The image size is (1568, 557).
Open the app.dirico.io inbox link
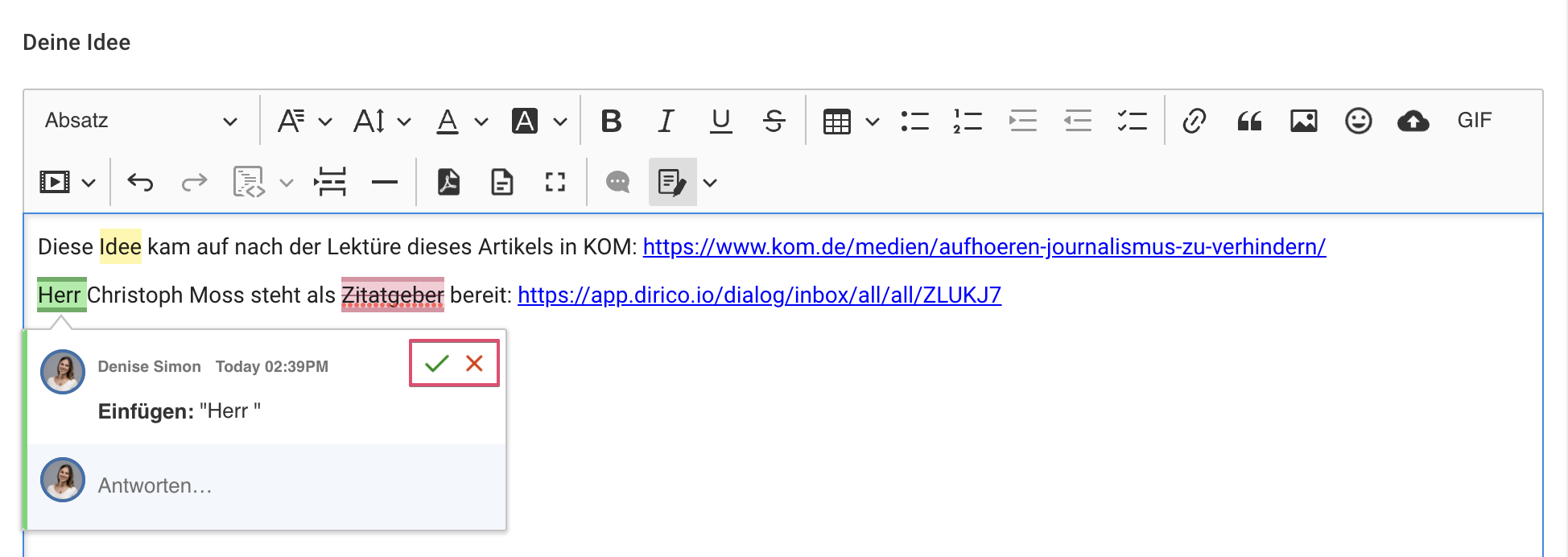[x=759, y=295]
